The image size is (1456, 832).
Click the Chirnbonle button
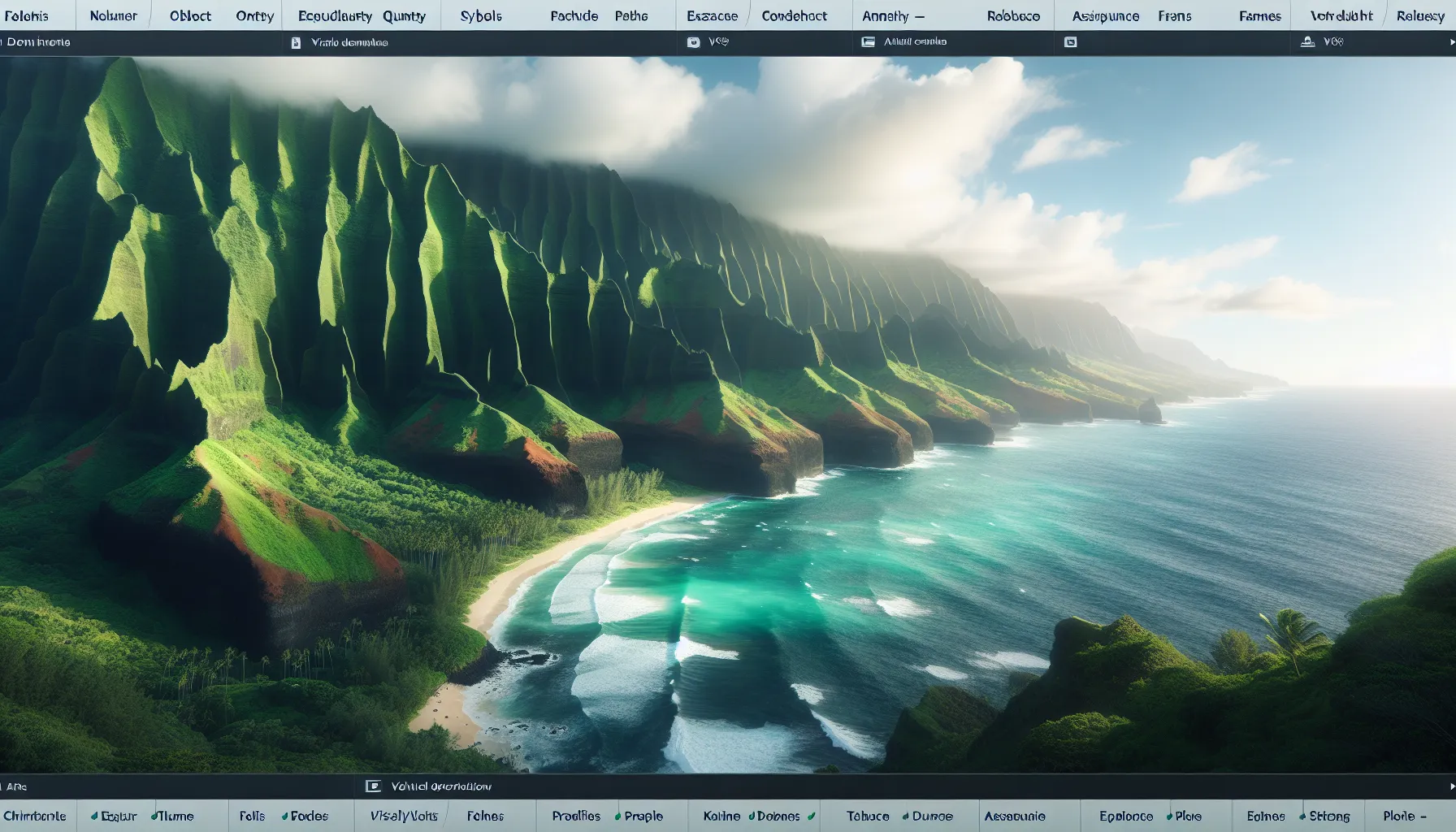click(x=35, y=816)
